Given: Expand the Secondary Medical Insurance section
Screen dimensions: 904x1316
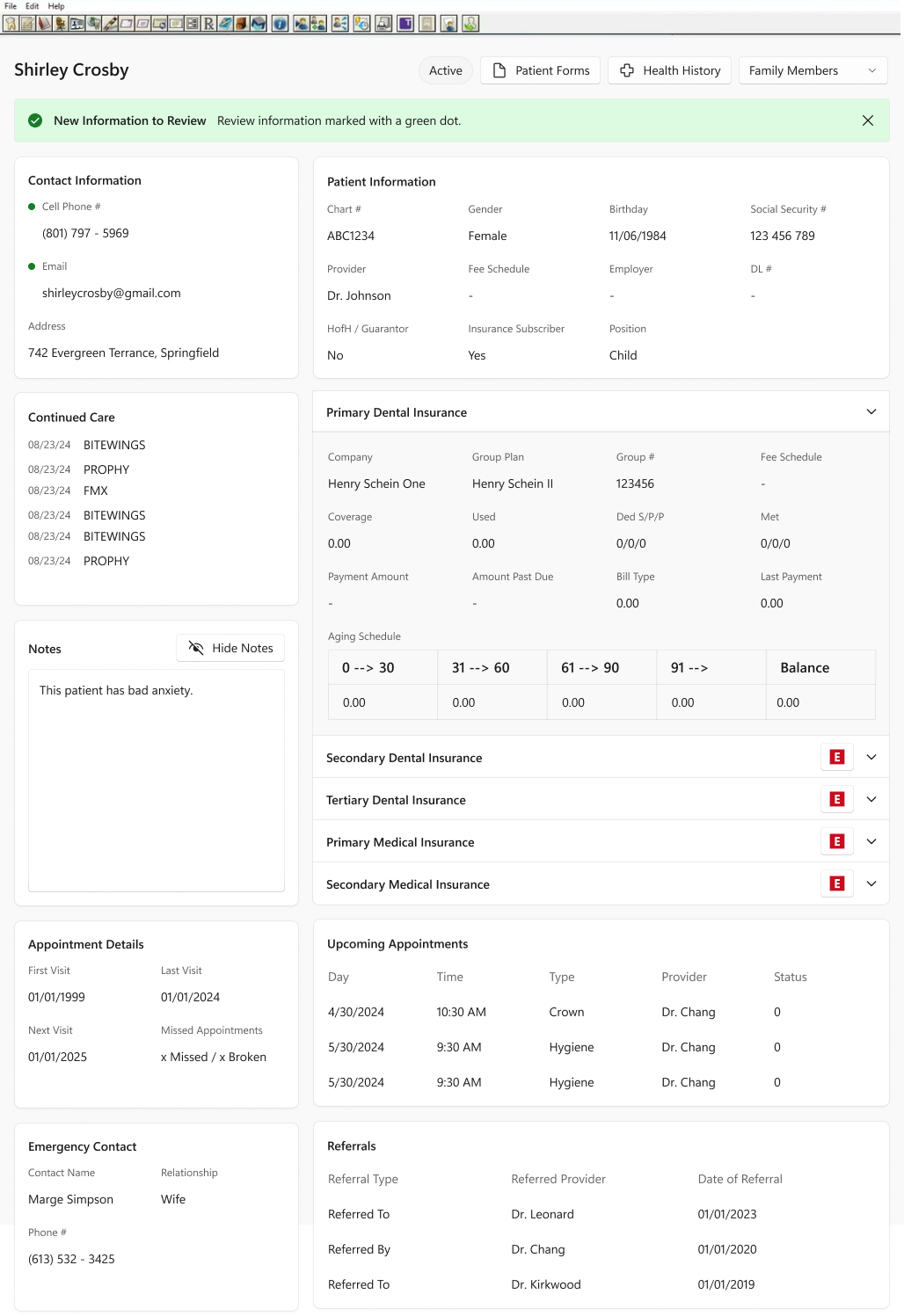Looking at the screenshot, I should pyautogui.click(x=871, y=883).
